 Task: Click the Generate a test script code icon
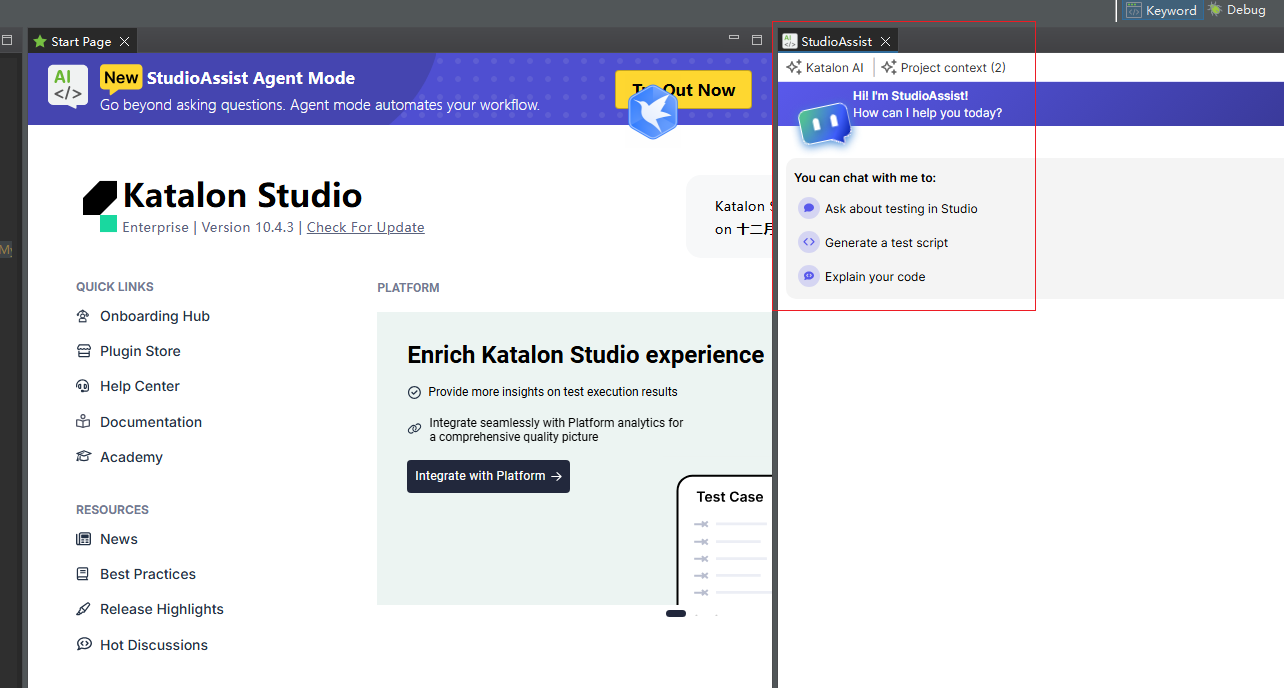point(809,242)
